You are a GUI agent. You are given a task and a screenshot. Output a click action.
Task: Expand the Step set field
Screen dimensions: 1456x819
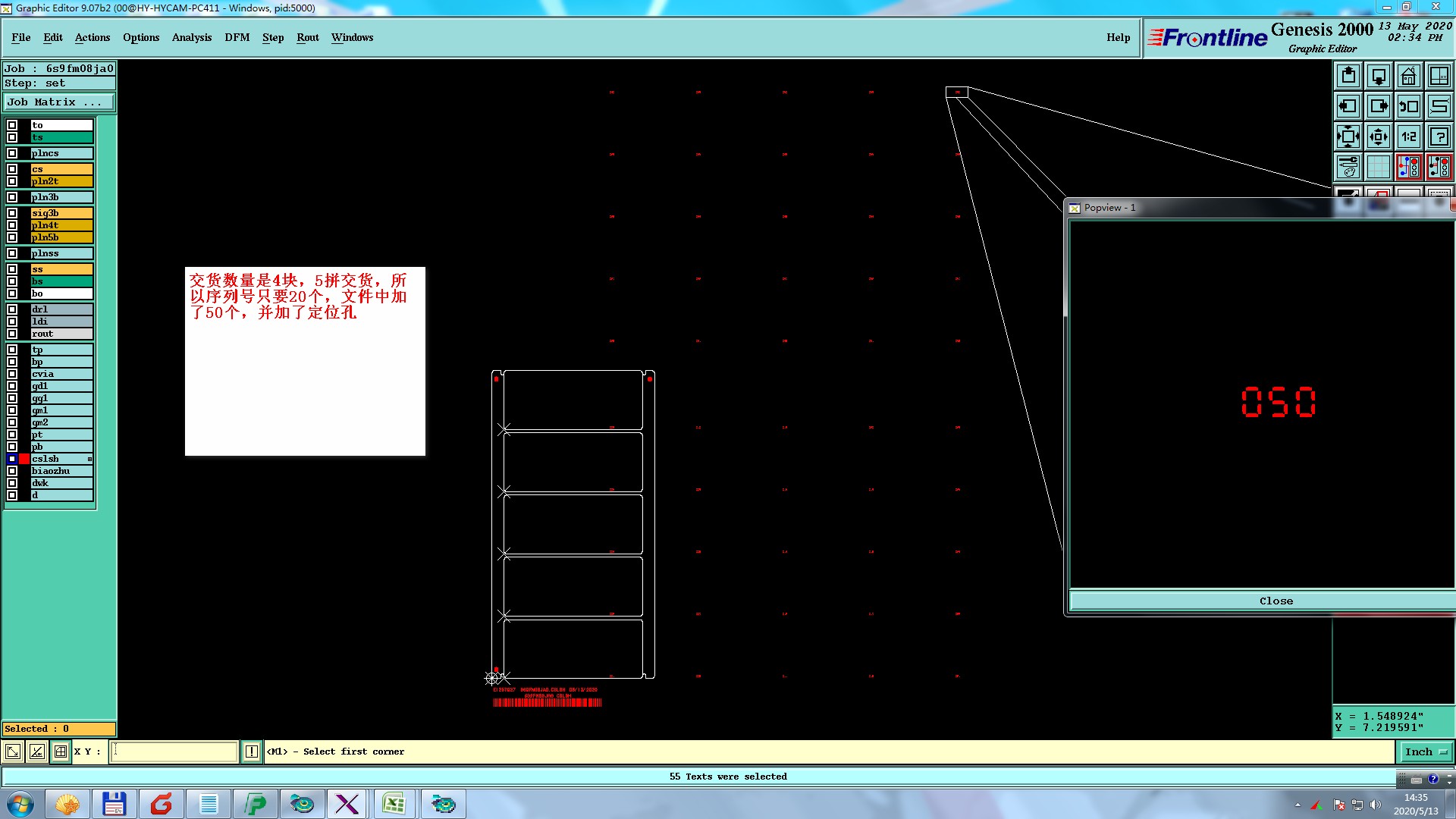pyautogui.click(x=59, y=83)
